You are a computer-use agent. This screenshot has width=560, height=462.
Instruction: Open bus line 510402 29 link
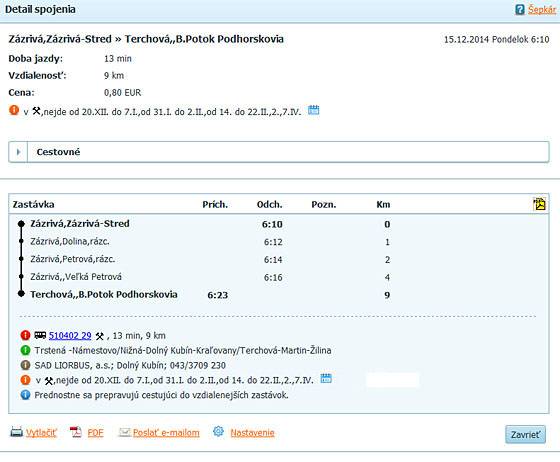pos(70,336)
